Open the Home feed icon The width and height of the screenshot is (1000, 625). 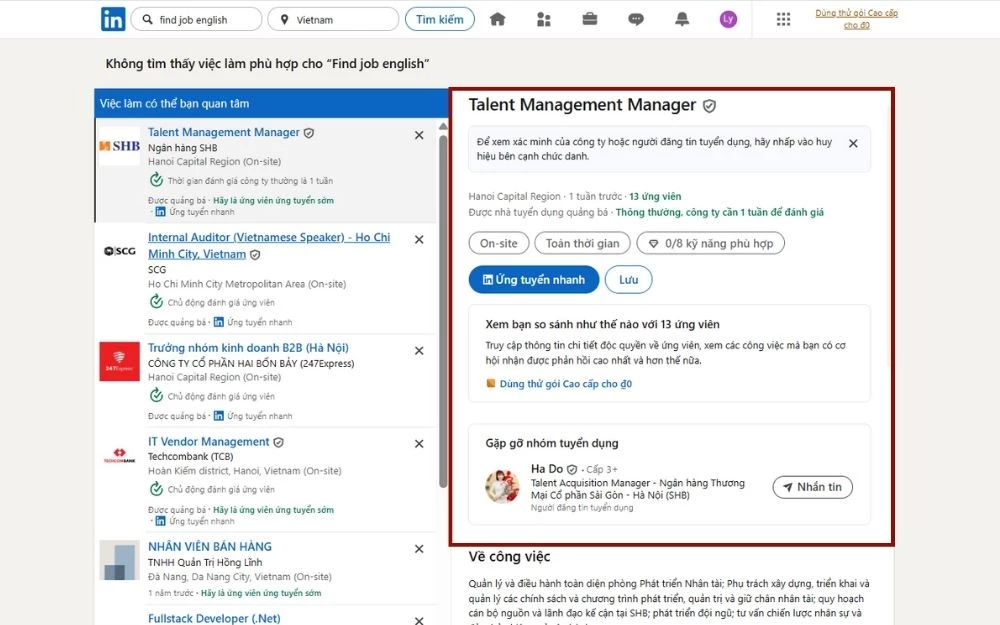(497, 18)
